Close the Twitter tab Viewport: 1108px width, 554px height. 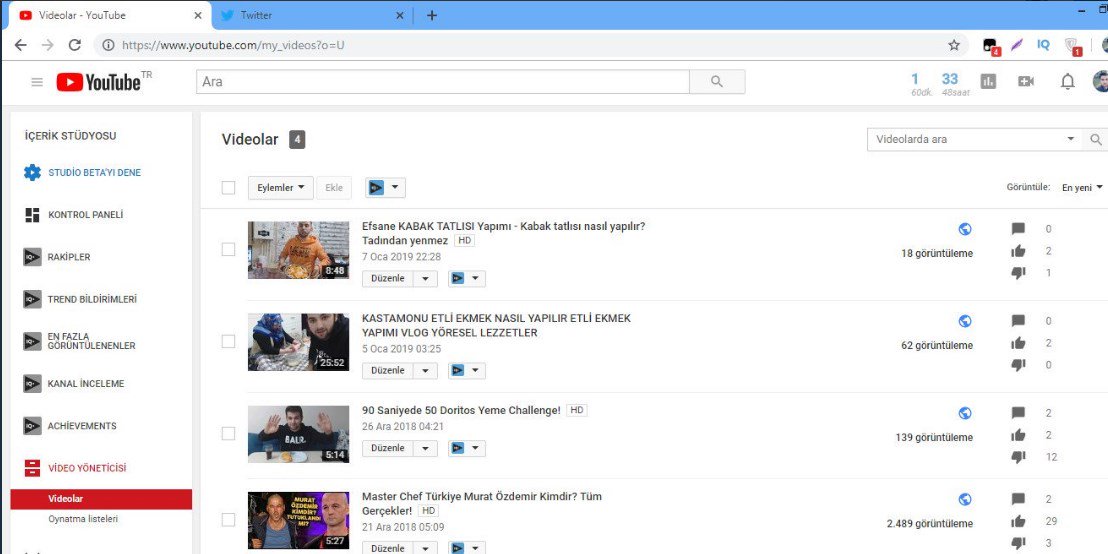pyautogui.click(x=400, y=15)
